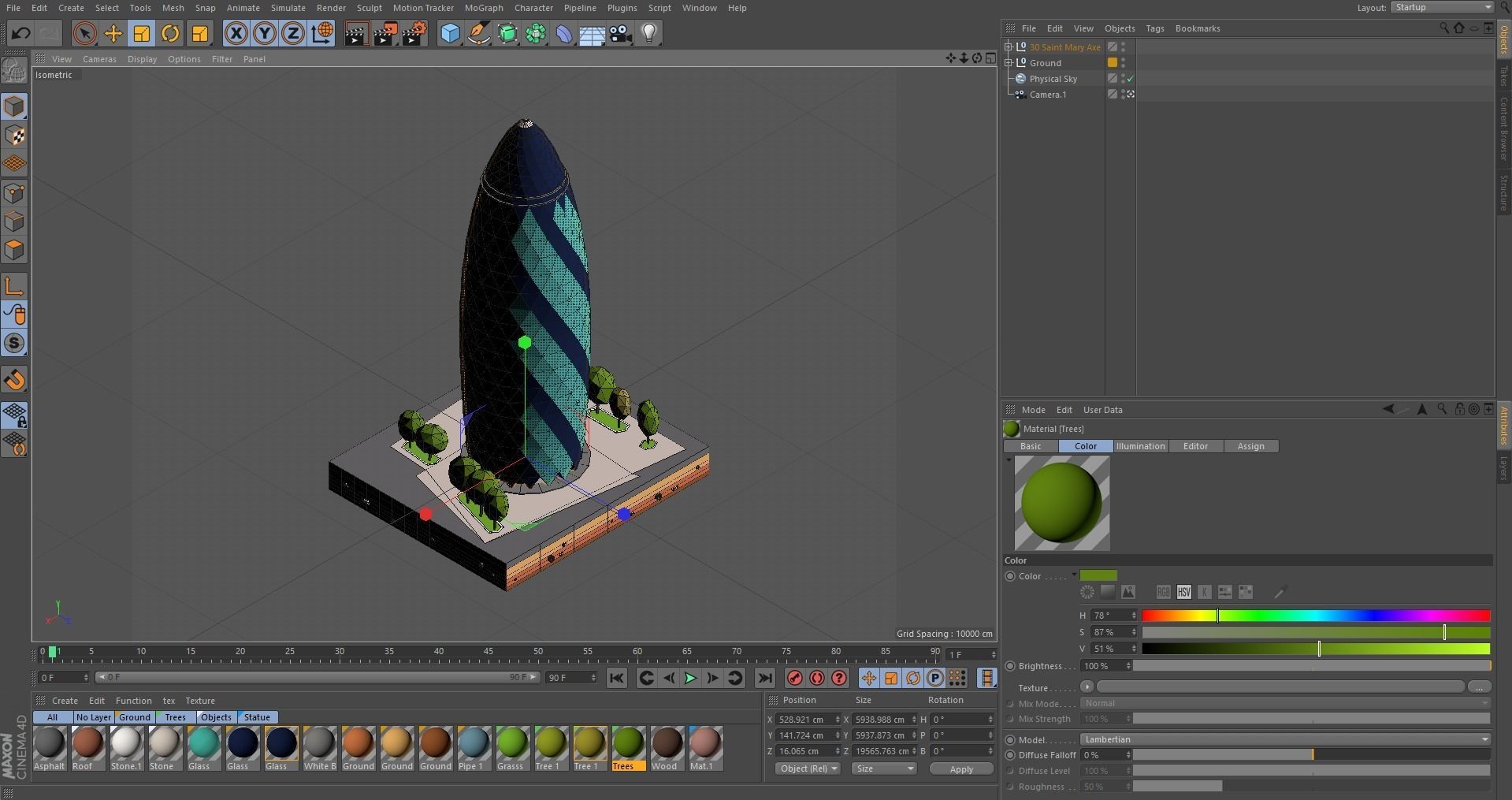Screen dimensions: 1512x800
Task: Collapse the material preview triangle
Action: (1009, 460)
